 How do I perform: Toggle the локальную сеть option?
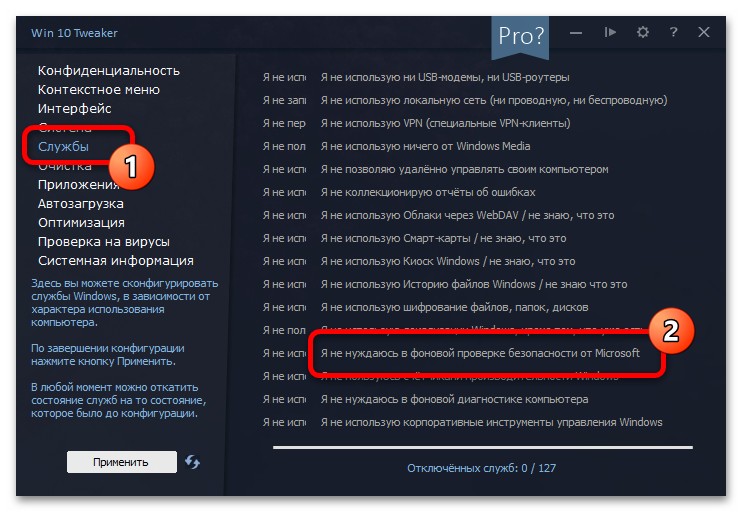point(494,100)
